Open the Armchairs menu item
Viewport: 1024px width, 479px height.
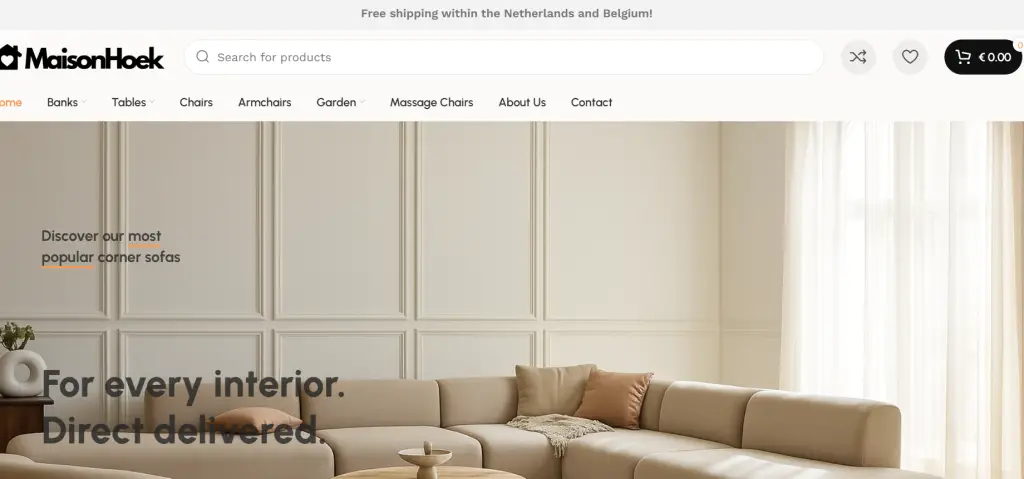click(264, 102)
